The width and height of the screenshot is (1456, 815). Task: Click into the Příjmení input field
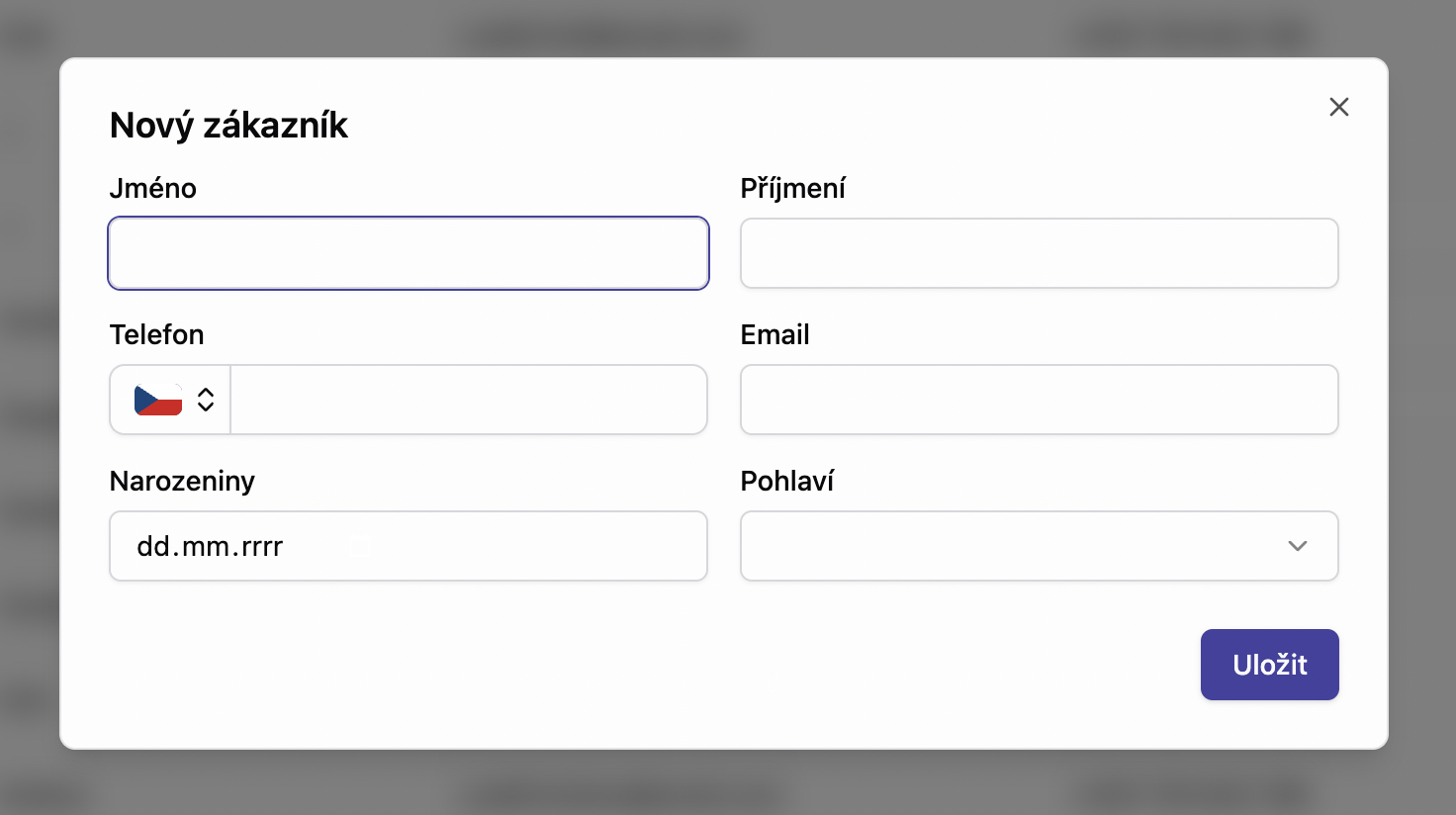[1039, 253]
